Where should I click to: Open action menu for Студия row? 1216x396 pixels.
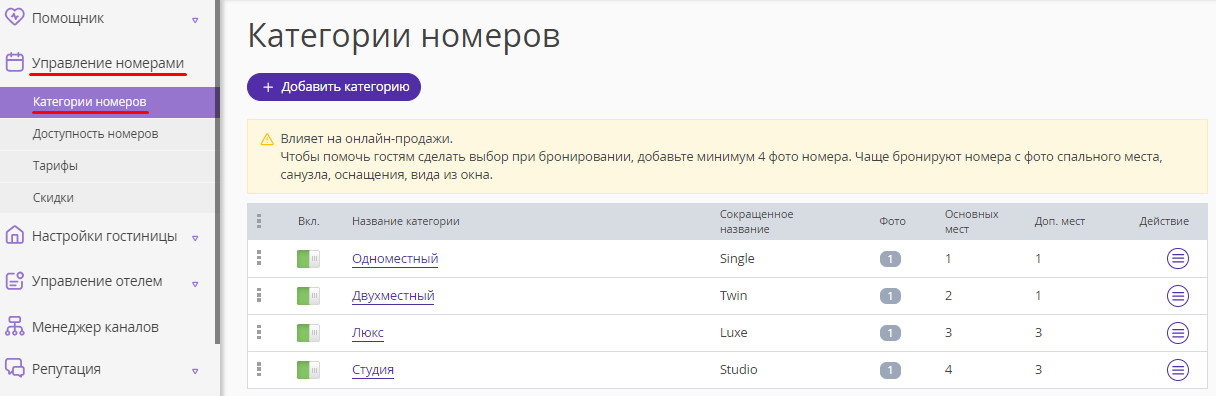coord(1178,370)
